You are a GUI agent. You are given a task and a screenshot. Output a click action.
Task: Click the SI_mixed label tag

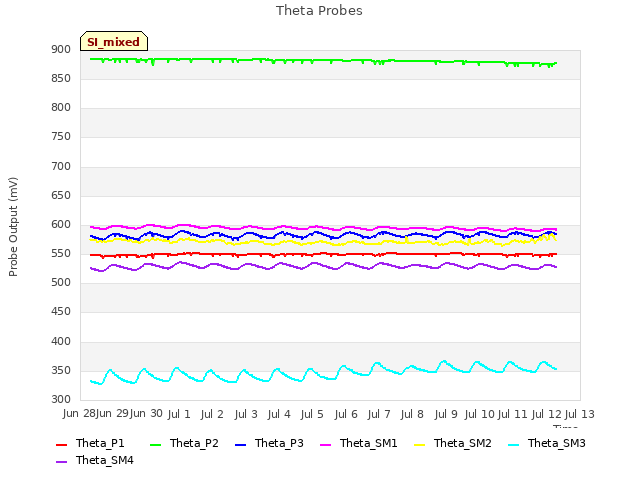[114, 41]
